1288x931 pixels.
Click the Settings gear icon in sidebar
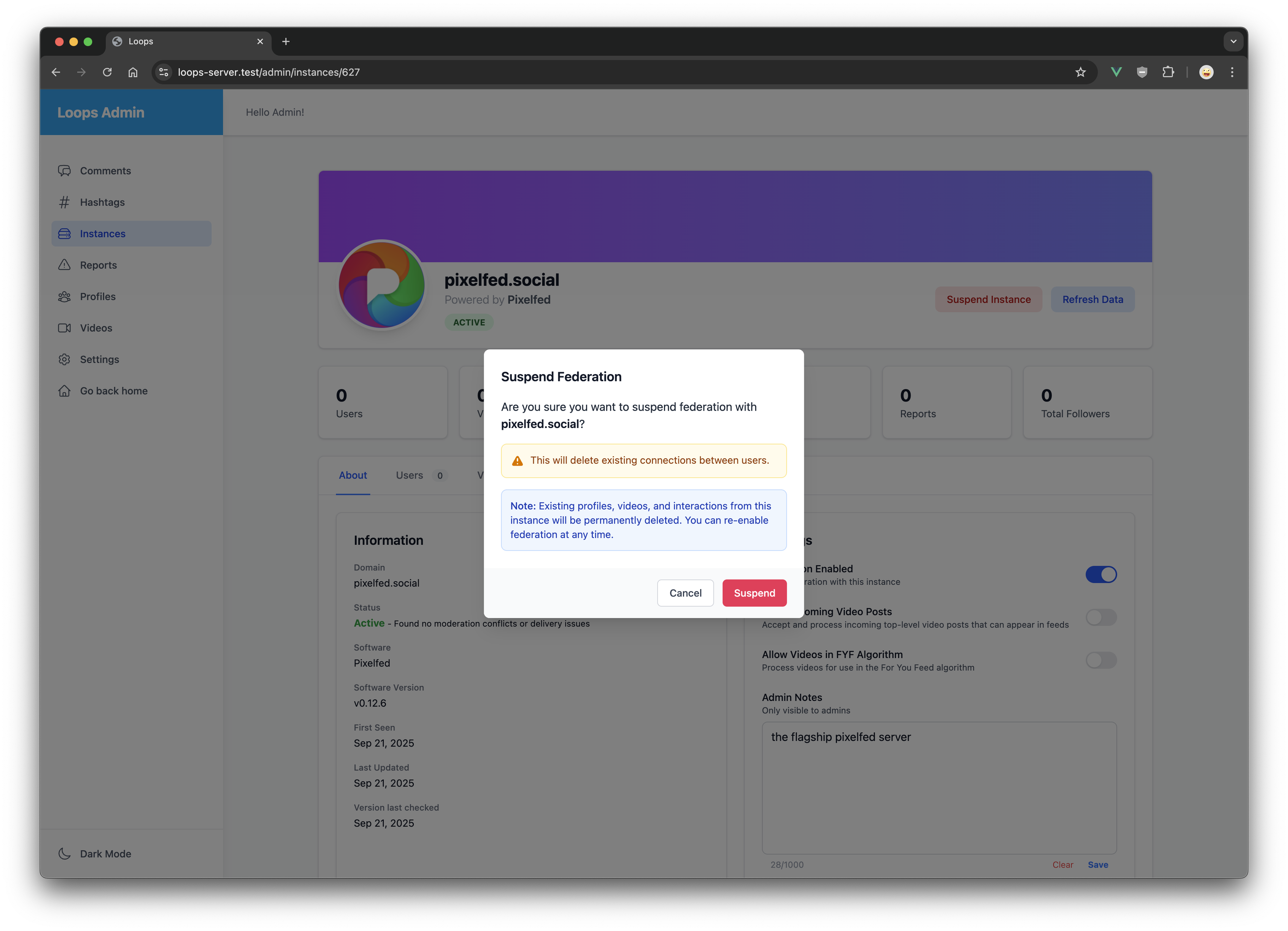click(64, 359)
